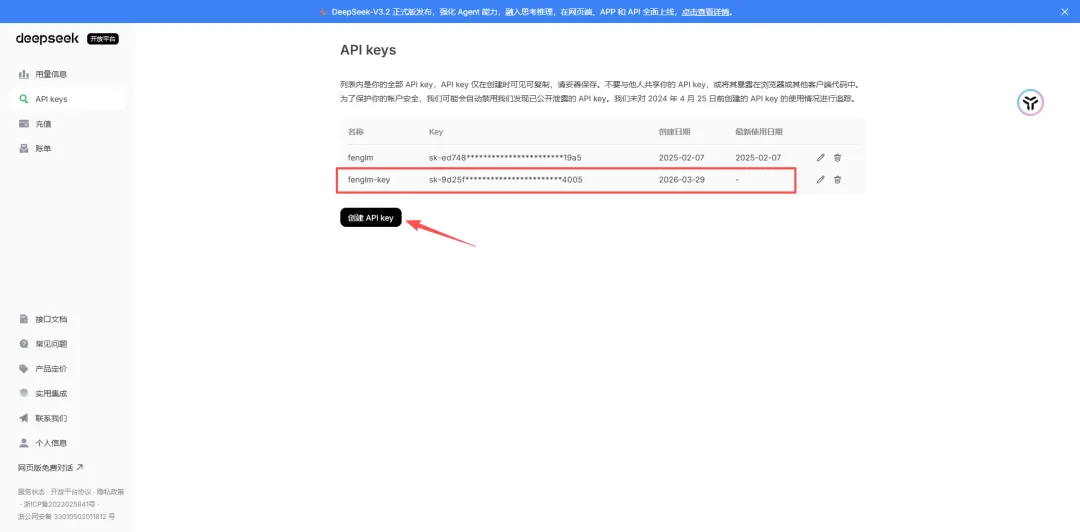Click 开放平台协议 footer link

tap(72, 492)
